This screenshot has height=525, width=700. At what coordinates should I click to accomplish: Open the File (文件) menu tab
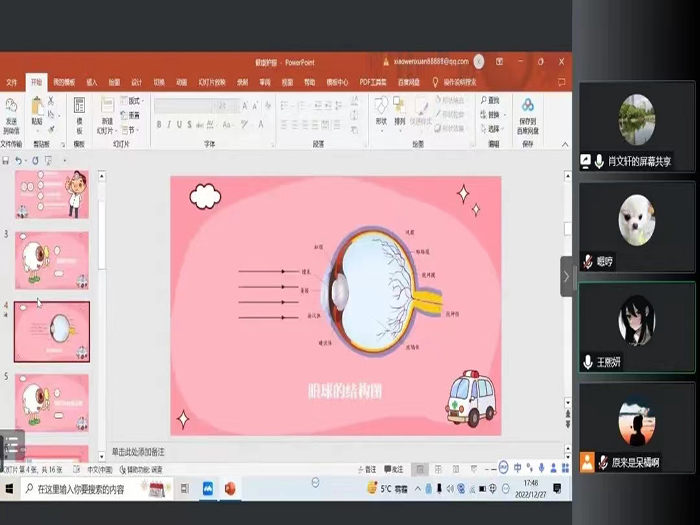click(x=12, y=82)
